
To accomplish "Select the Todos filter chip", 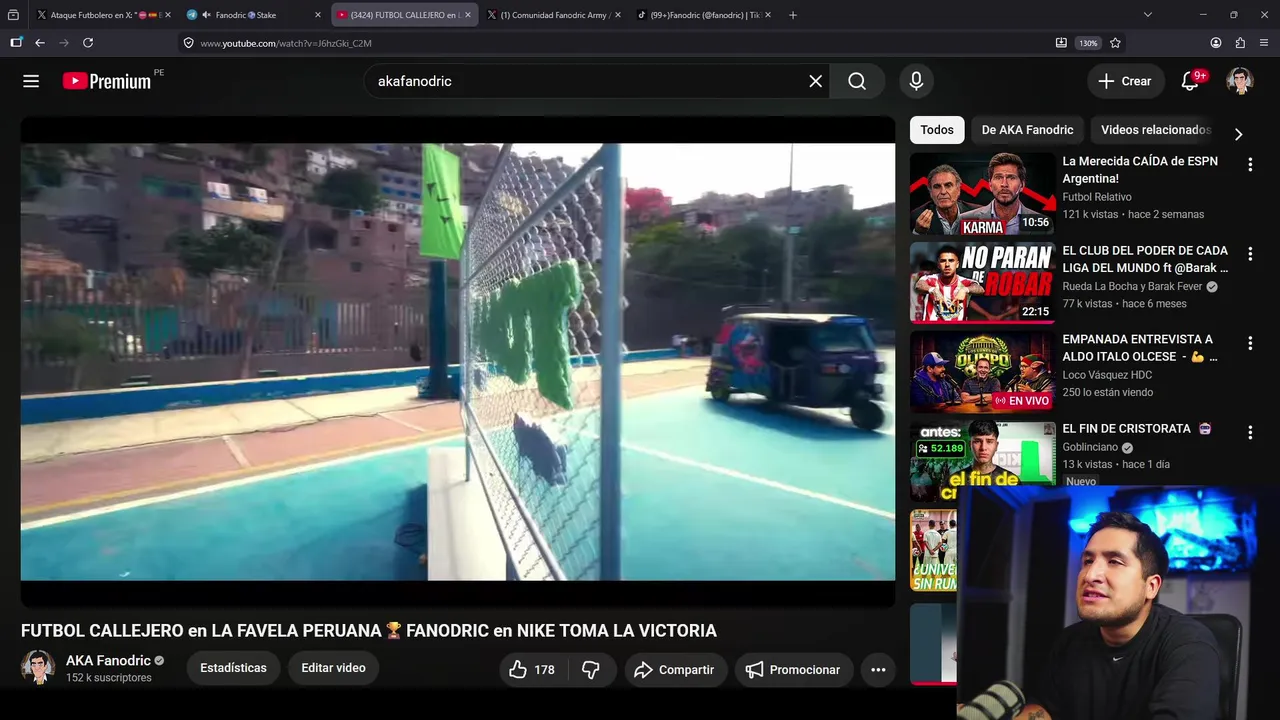I will coord(937,130).
